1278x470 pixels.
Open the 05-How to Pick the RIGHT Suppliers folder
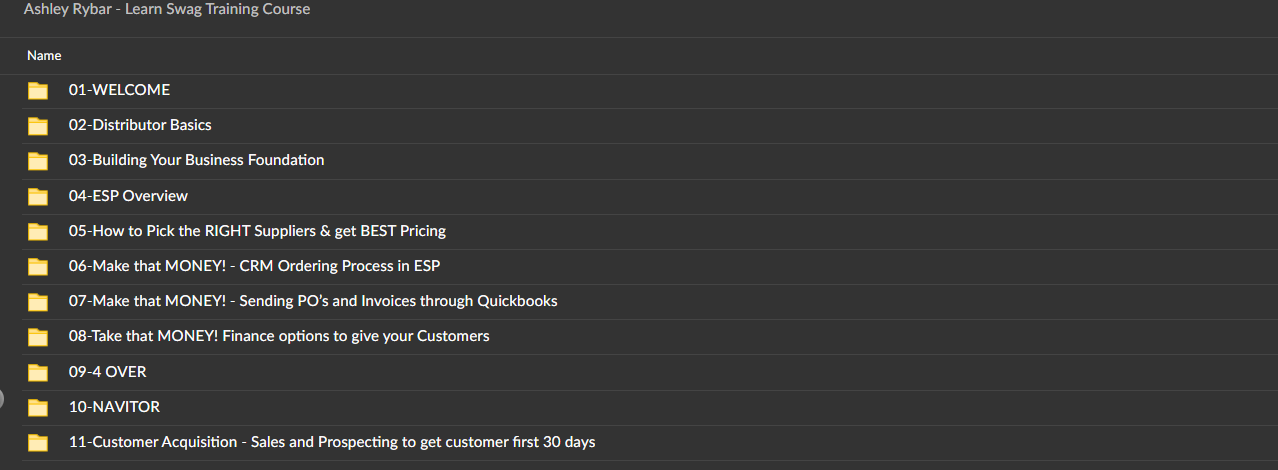pyautogui.click(x=257, y=231)
